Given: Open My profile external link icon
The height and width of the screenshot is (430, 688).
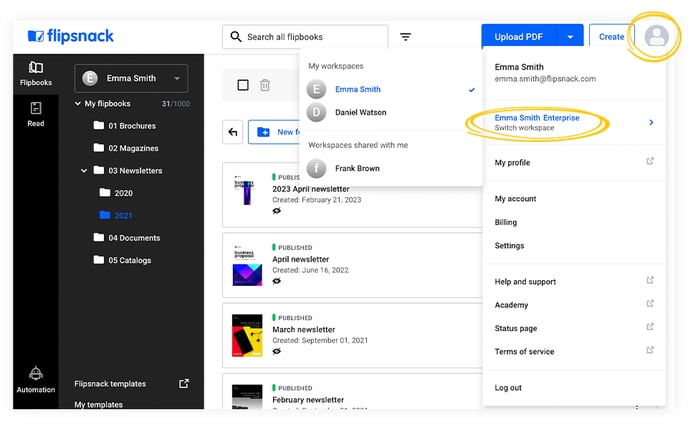Looking at the screenshot, I should (650, 161).
